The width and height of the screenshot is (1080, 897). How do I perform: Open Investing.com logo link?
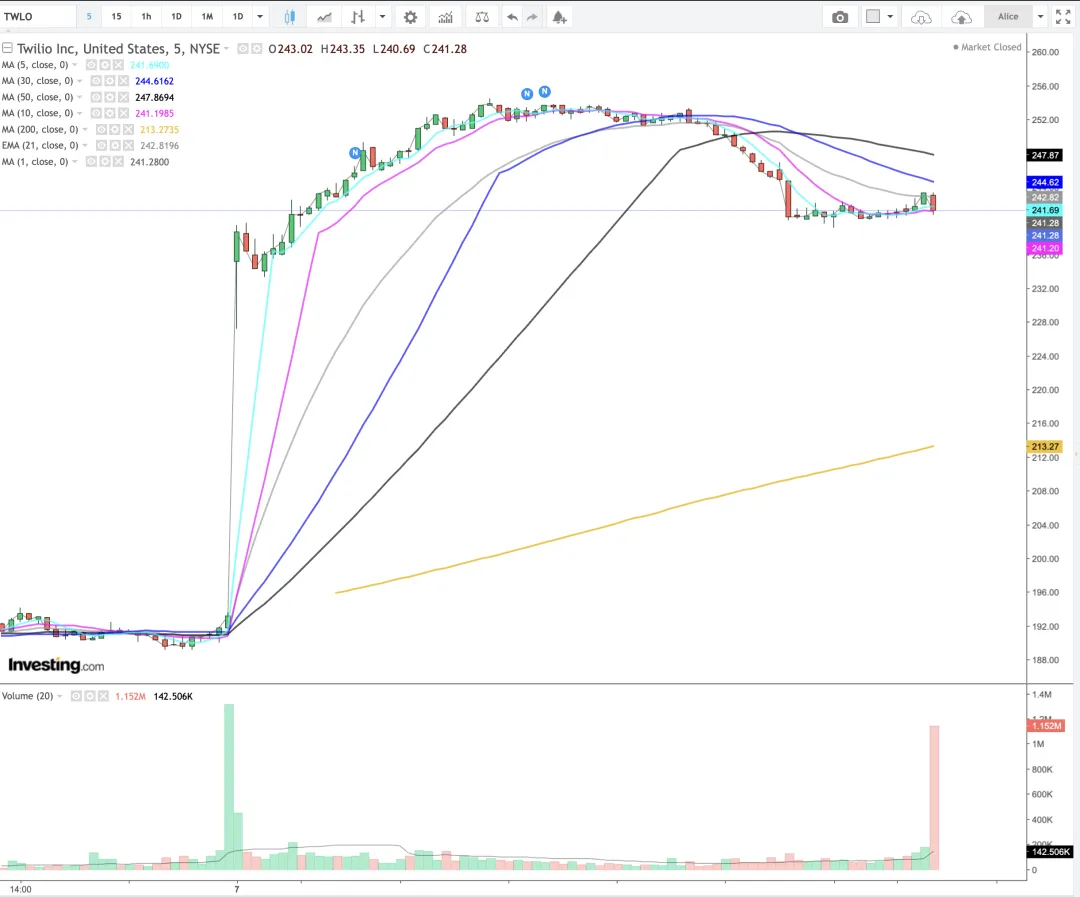pyautogui.click(x=56, y=665)
